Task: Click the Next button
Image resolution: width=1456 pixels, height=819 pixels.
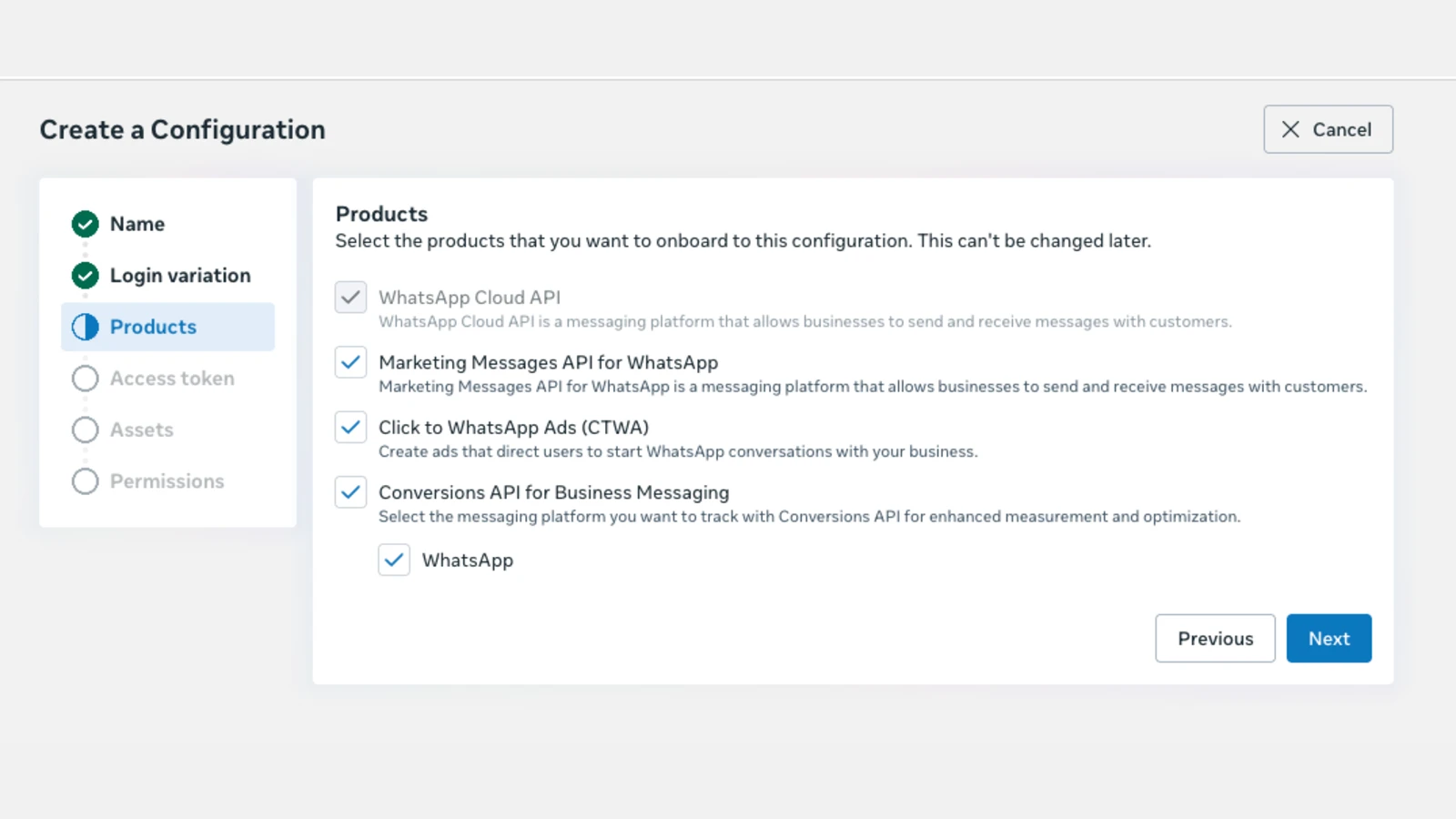Action: click(x=1329, y=638)
